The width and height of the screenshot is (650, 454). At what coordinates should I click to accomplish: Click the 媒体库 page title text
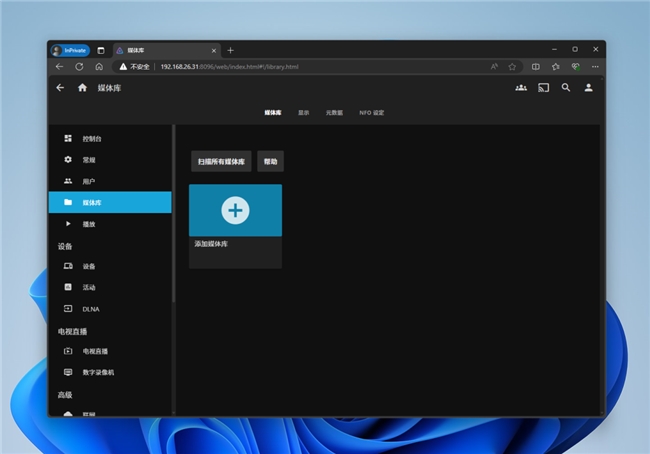click(109, 88)
